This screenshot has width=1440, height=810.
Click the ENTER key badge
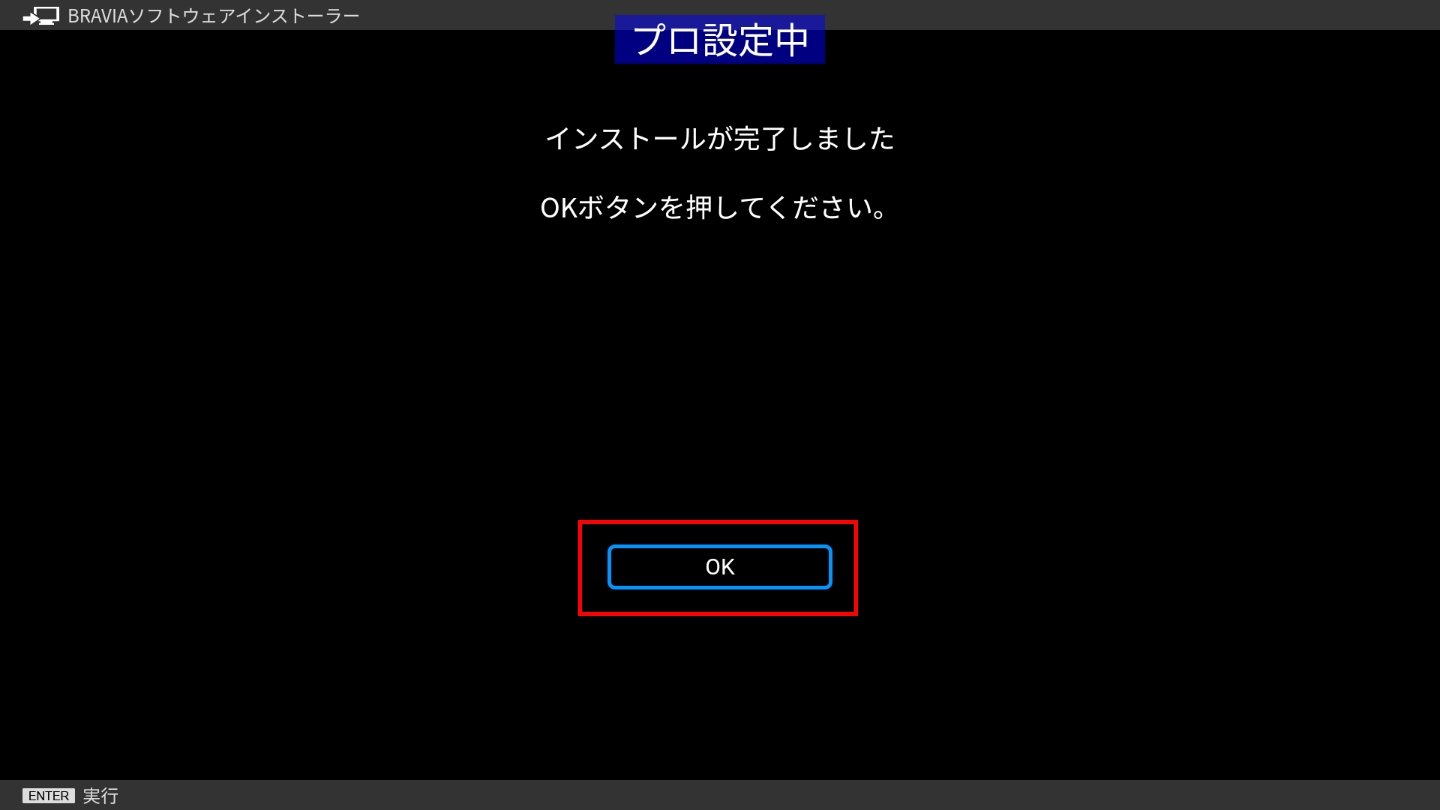pos(48,796)
